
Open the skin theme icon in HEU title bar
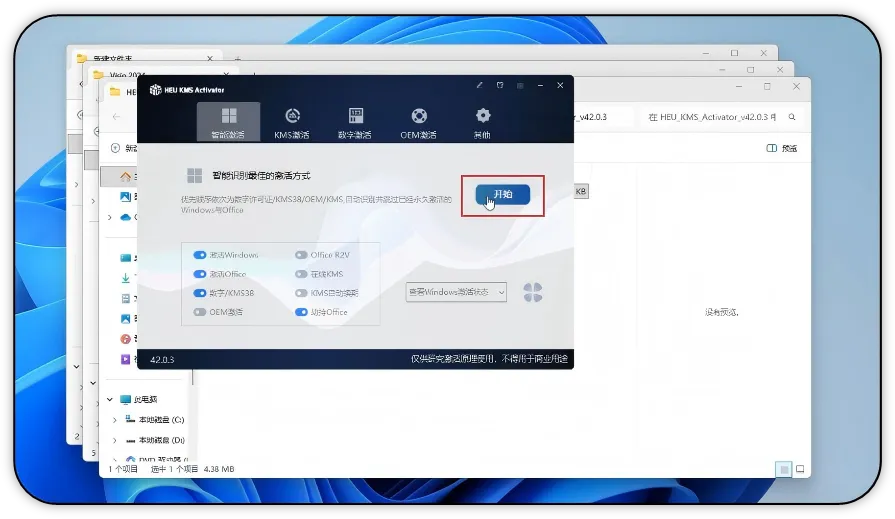pos(500,85)
